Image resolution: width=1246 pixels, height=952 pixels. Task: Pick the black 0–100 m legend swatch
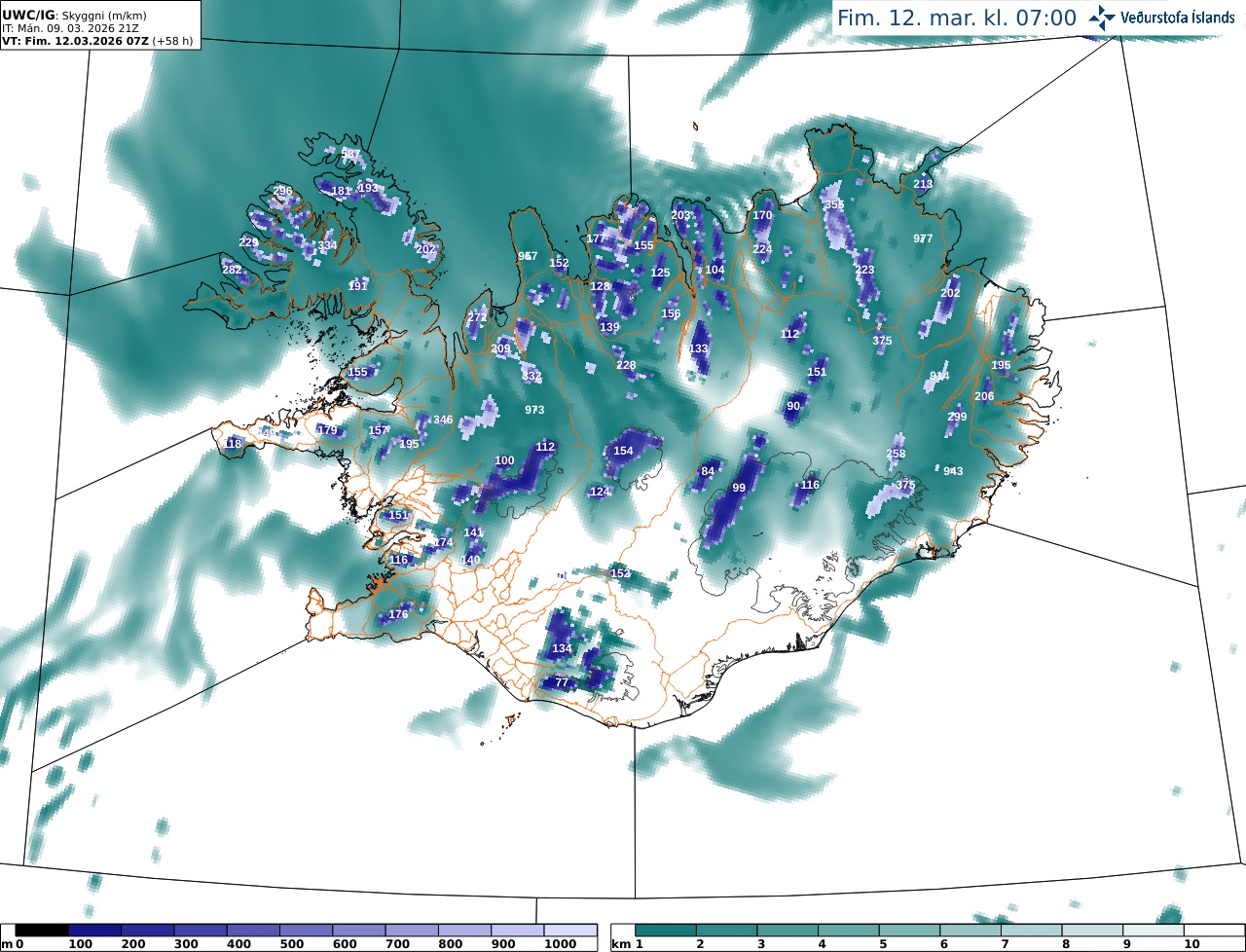point(42,931)
